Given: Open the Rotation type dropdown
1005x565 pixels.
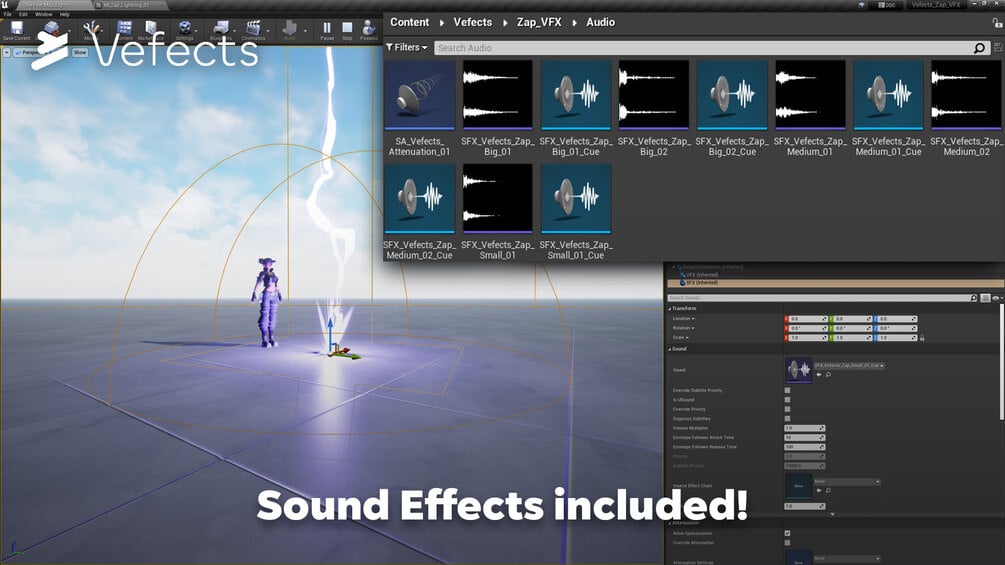Looking at the screenshot, I should [x=683, y=328].
